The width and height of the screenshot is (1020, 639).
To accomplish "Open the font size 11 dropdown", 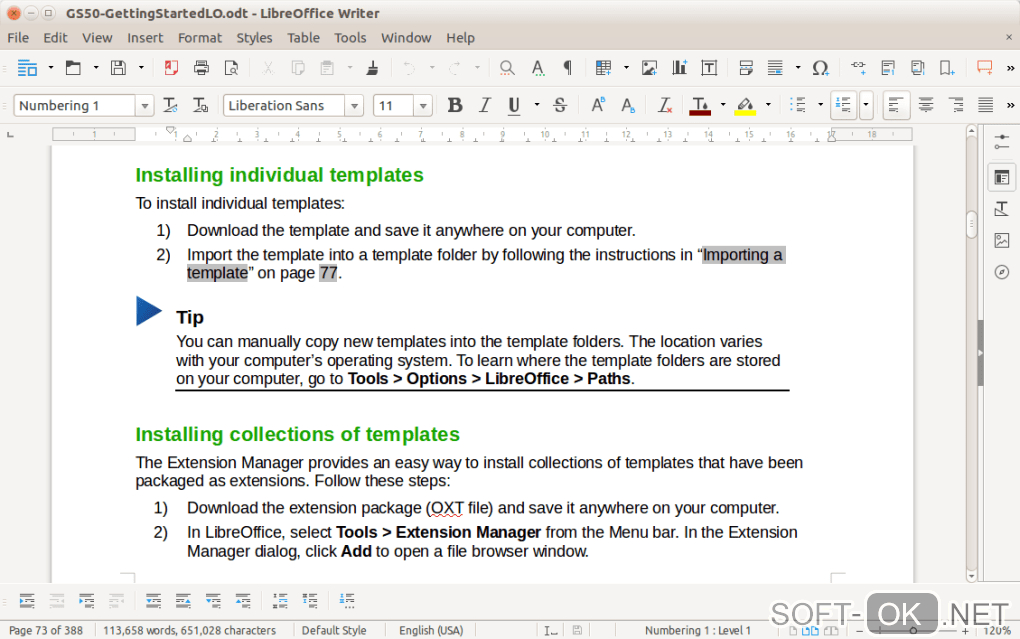I will tap(423, 105).
